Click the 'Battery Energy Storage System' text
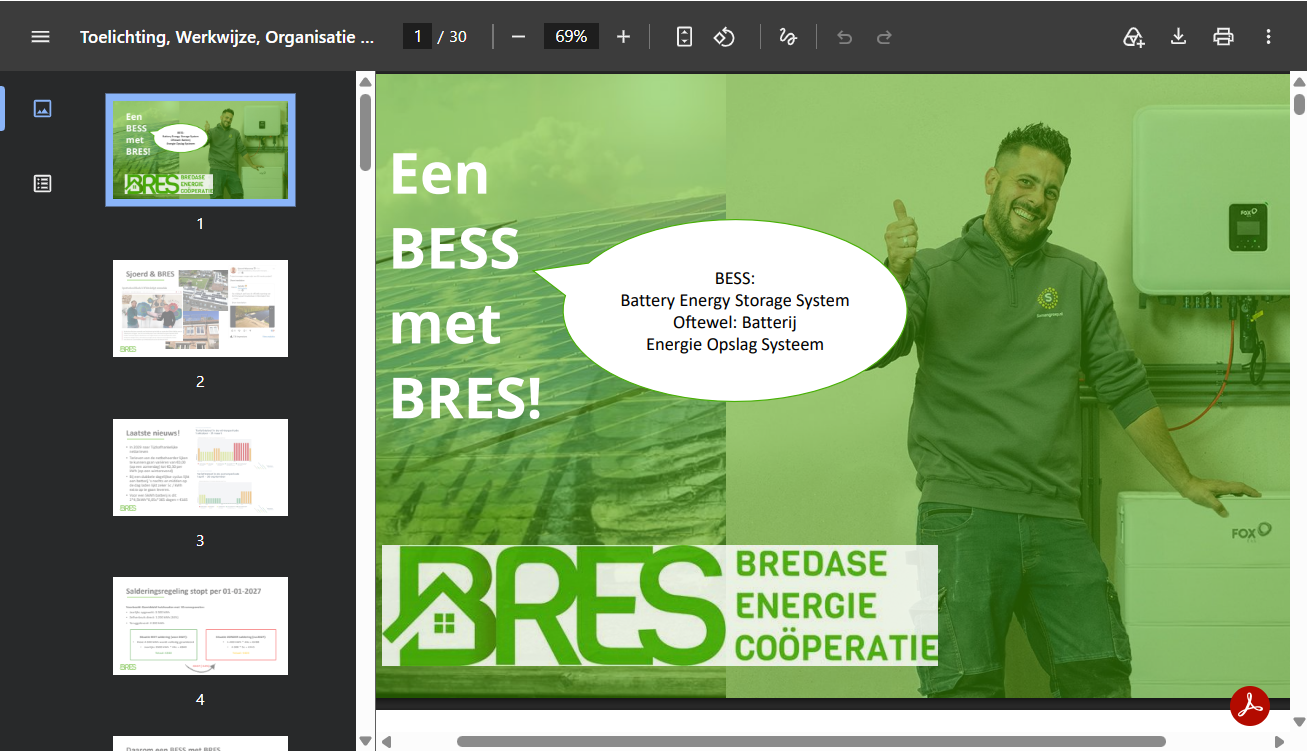The width and height of the screenshot is (1312, 756). pyautogui.click(x=735, y=300)
